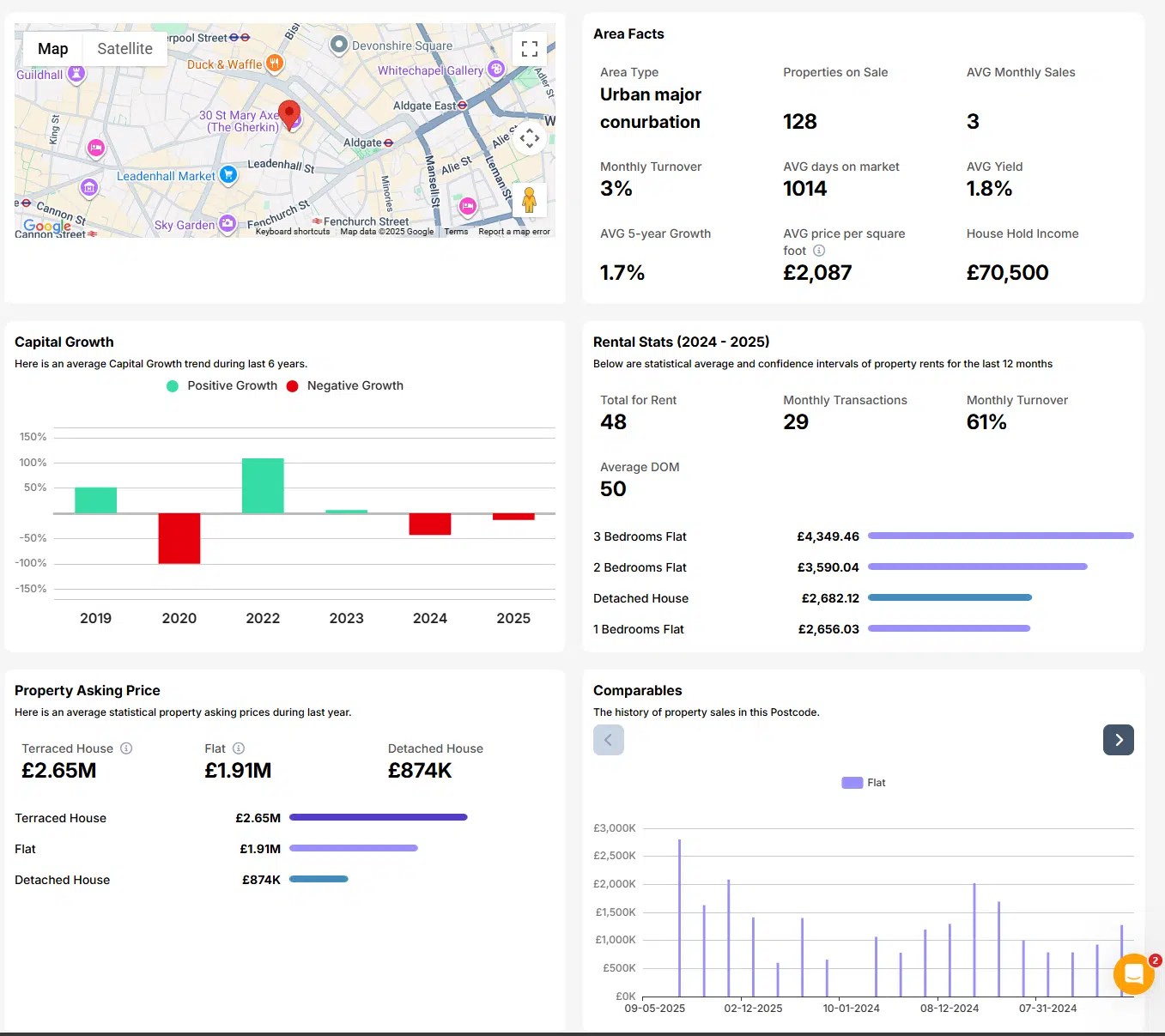Image resolution: width=1165 pixels, height=1036 pixels.
Task: Click the £4,349.46 rent amount
Action: [x=828, y=536]
